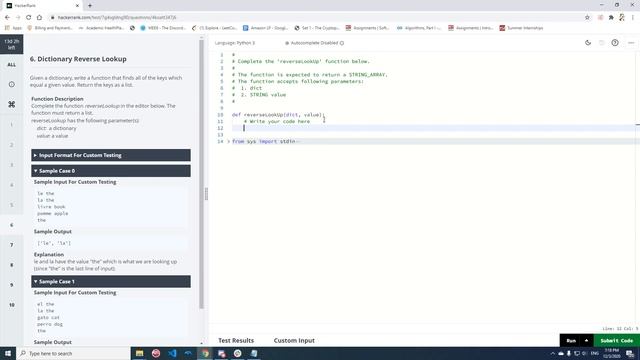The width and height of the screenshot is (640, 360).
Task: Open Summer Internships bookmark
Action: [x=521, y=28]
